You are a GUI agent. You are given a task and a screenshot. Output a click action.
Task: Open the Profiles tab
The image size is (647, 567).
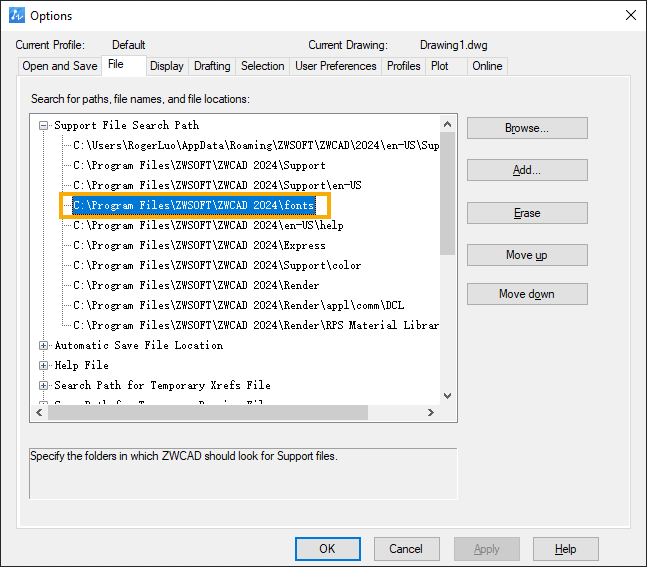click(404, 66)
